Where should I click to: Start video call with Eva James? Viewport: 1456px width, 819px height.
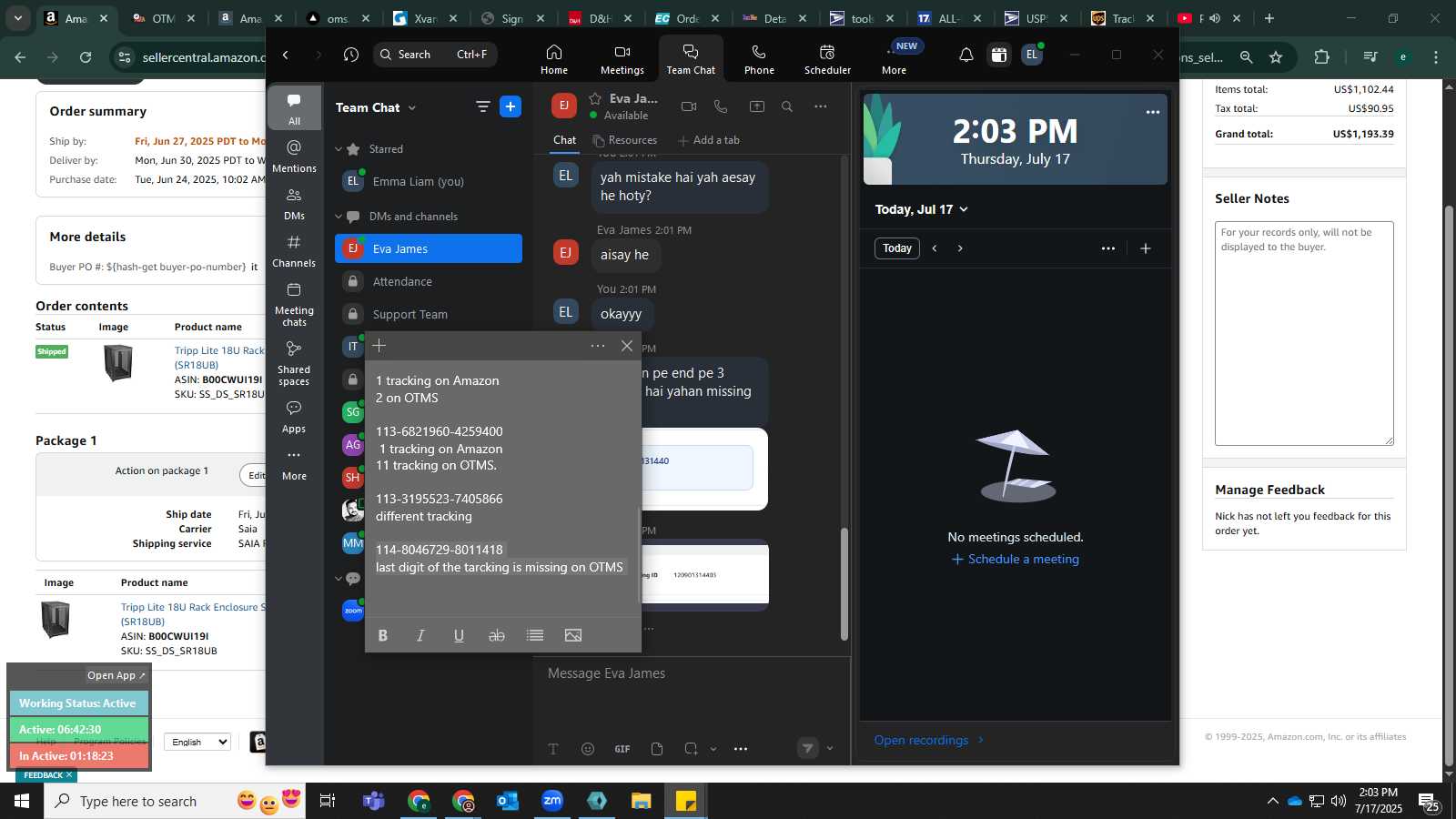tap(689, 106)
